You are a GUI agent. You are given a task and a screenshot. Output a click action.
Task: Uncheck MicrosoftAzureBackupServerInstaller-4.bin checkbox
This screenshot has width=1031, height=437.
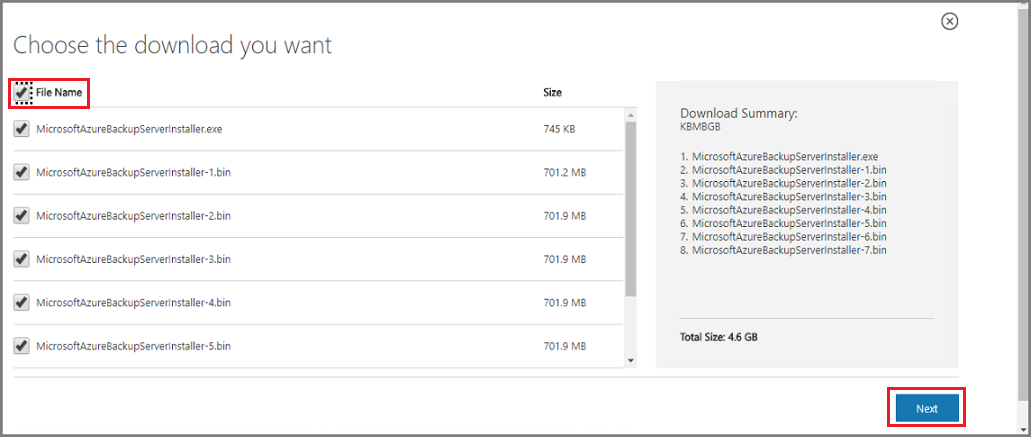(22, 302)
